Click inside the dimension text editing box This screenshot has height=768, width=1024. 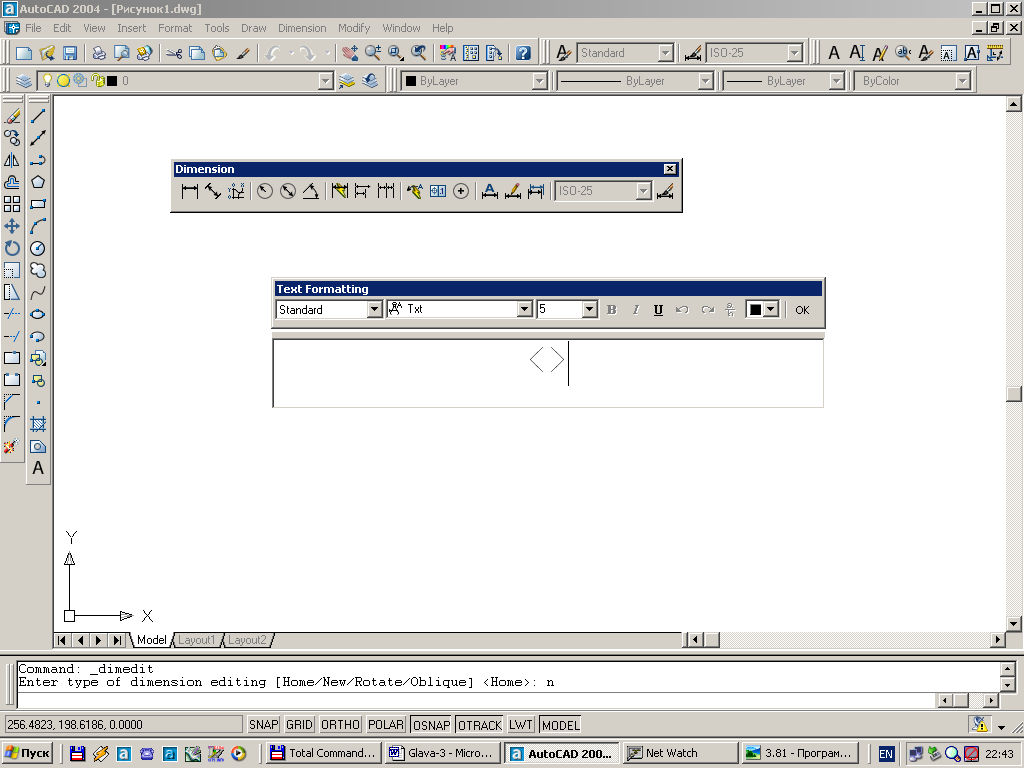[x=548, y=373]
